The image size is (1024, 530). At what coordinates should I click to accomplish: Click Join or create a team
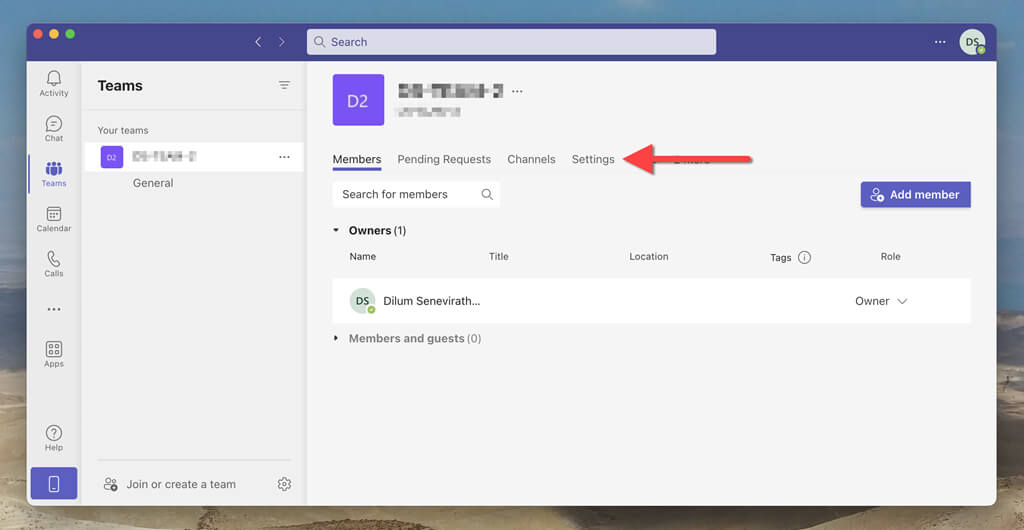pyautogui.click(x=181, y=484)
